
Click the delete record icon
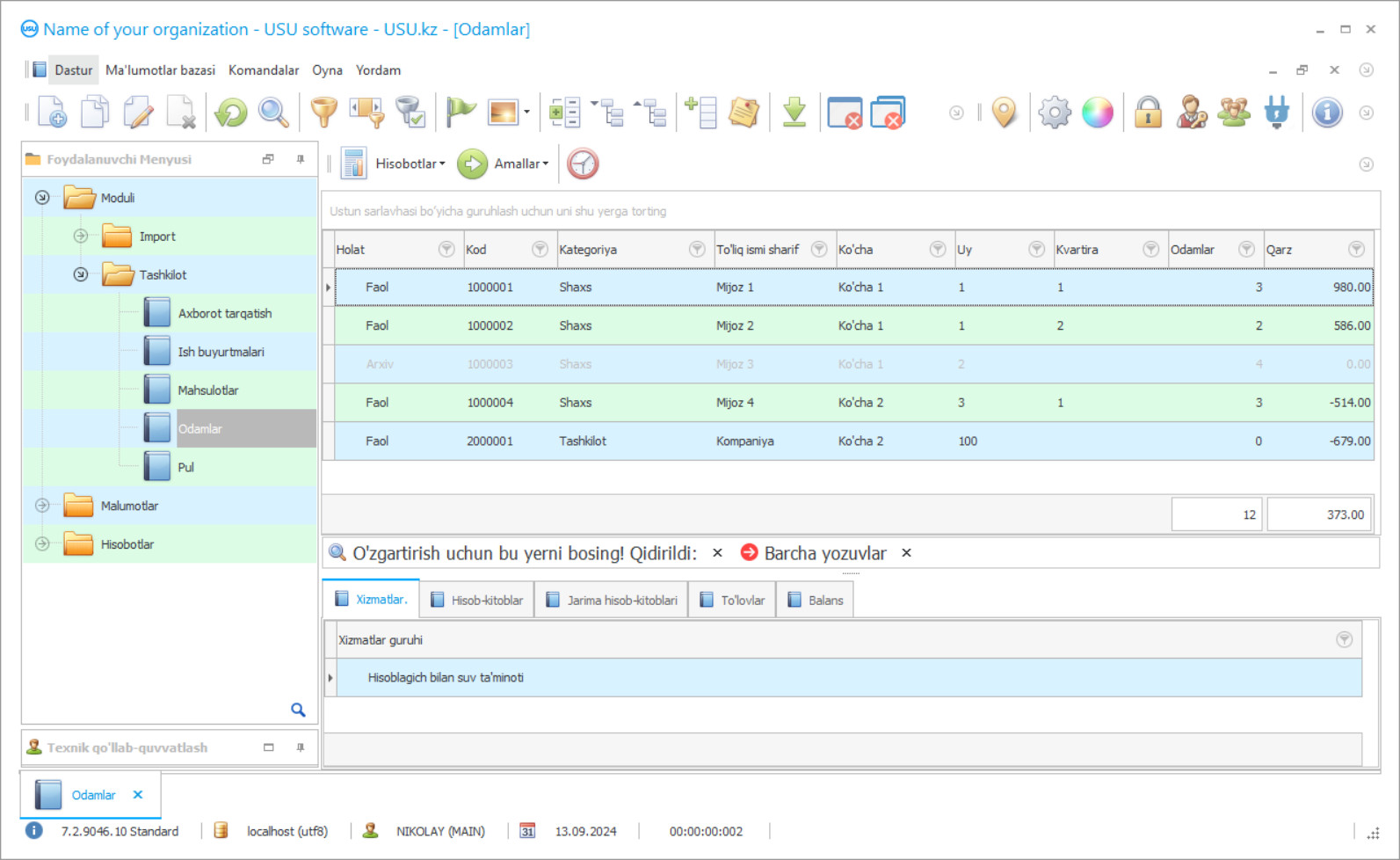(x=181, y=113)
